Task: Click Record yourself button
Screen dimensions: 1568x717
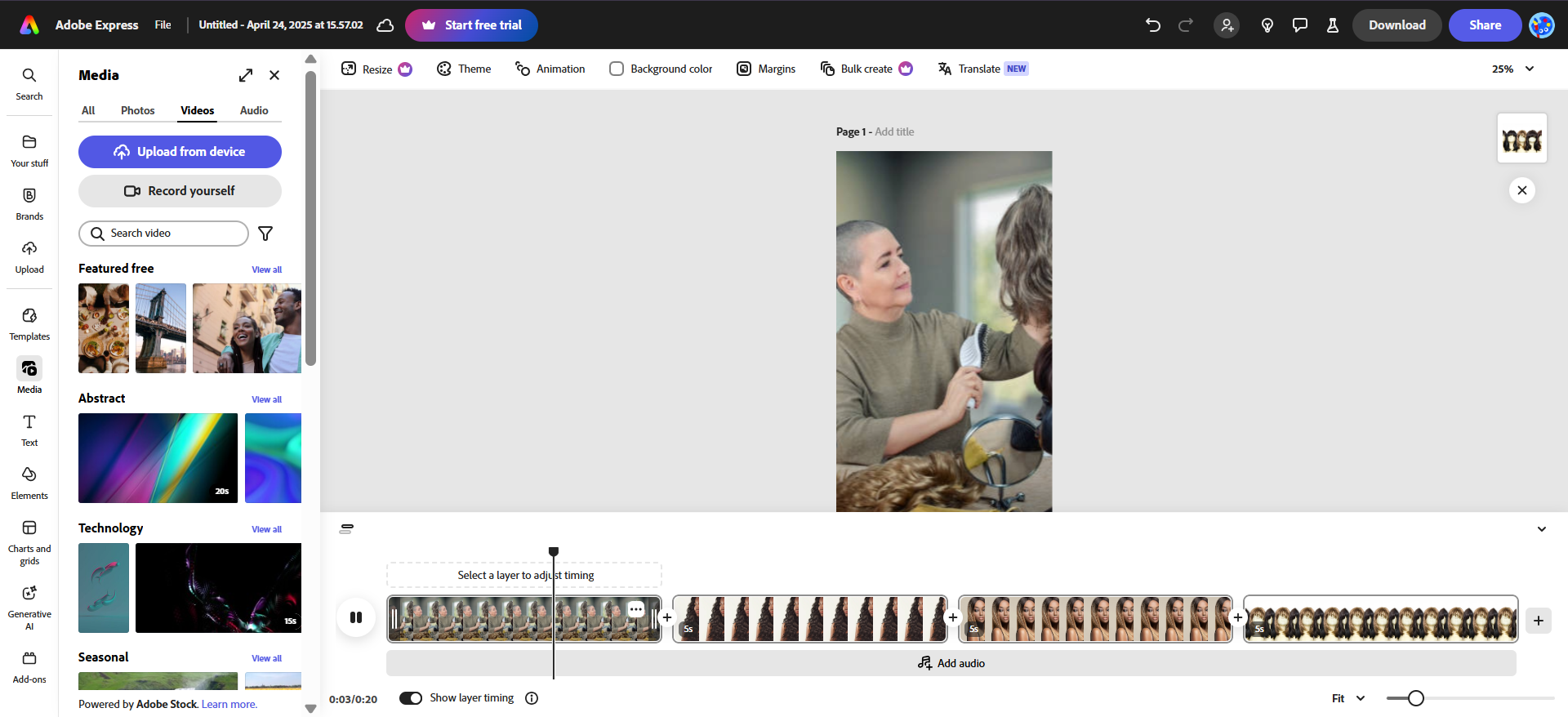Action: [x=180, y=191]
